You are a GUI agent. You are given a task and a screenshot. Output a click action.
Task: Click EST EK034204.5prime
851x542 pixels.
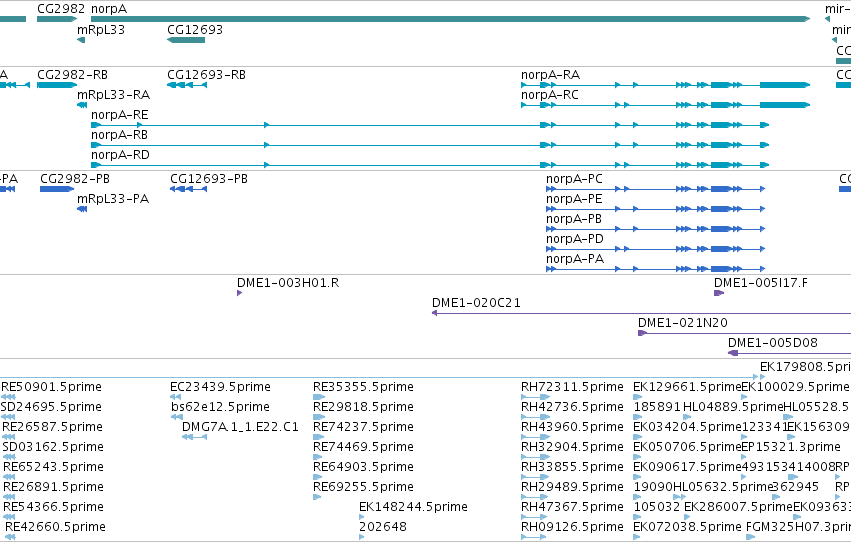click(x=687, y=427)
